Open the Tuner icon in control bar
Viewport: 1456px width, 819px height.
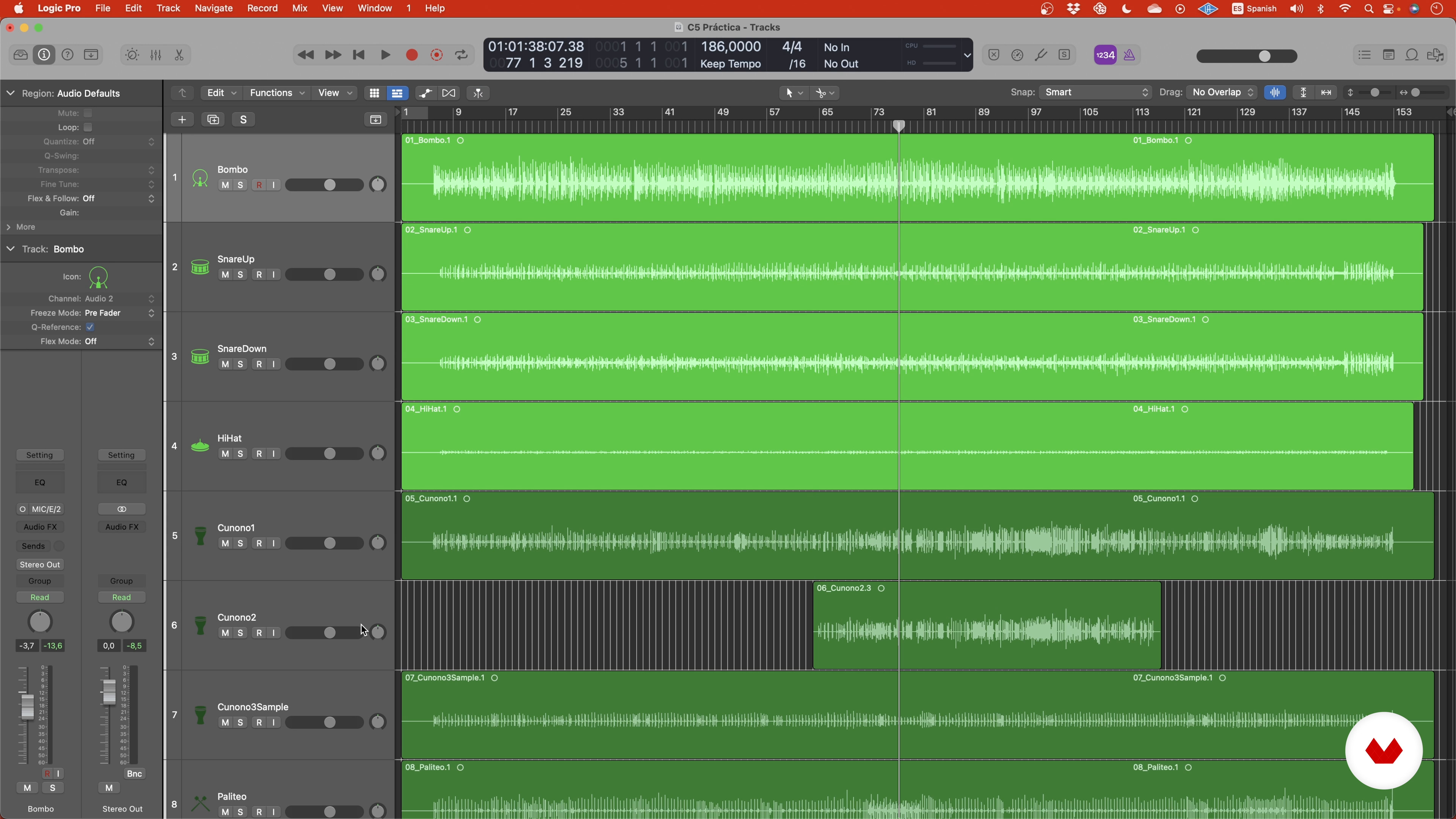pyautogui.click(x=1040, y=55)
